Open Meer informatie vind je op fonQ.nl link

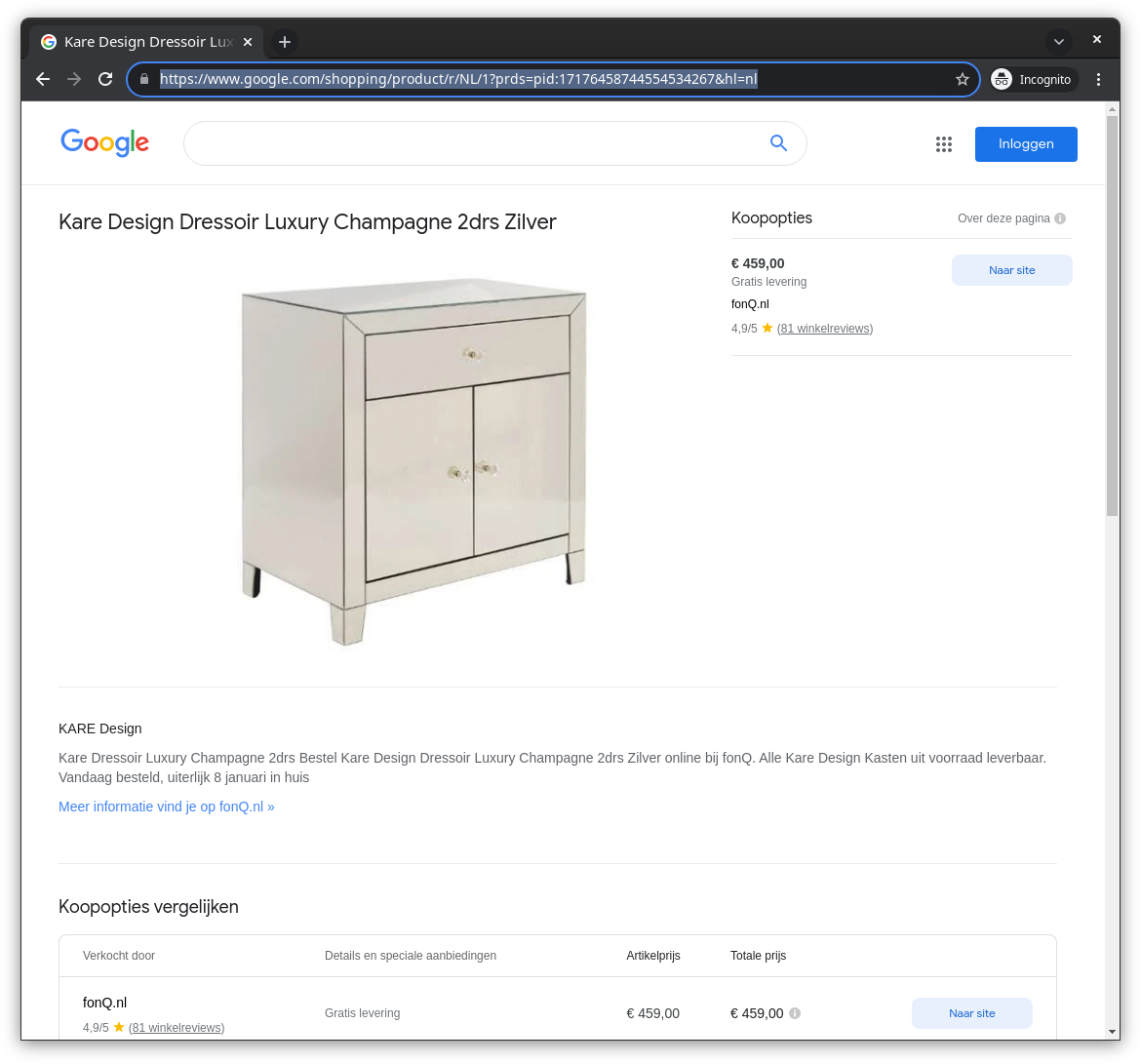(167, 807)
